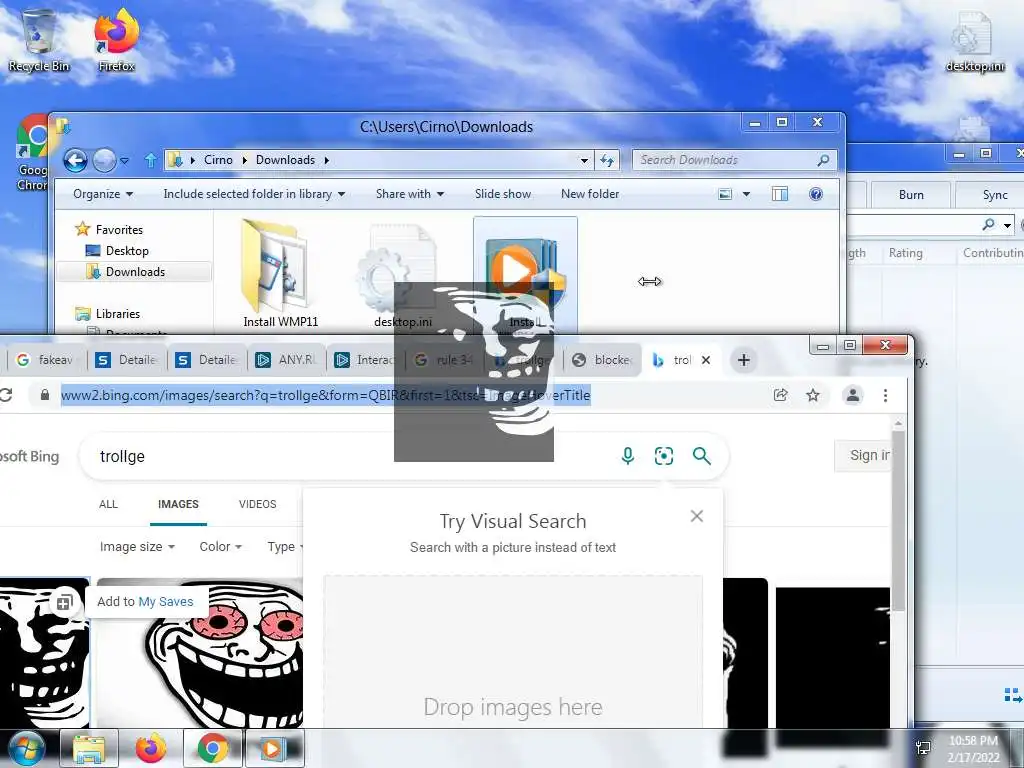Switch to the VIDEOS results tab
Viewport: 1024px width, 768px height.
click(x=257, y=504)
